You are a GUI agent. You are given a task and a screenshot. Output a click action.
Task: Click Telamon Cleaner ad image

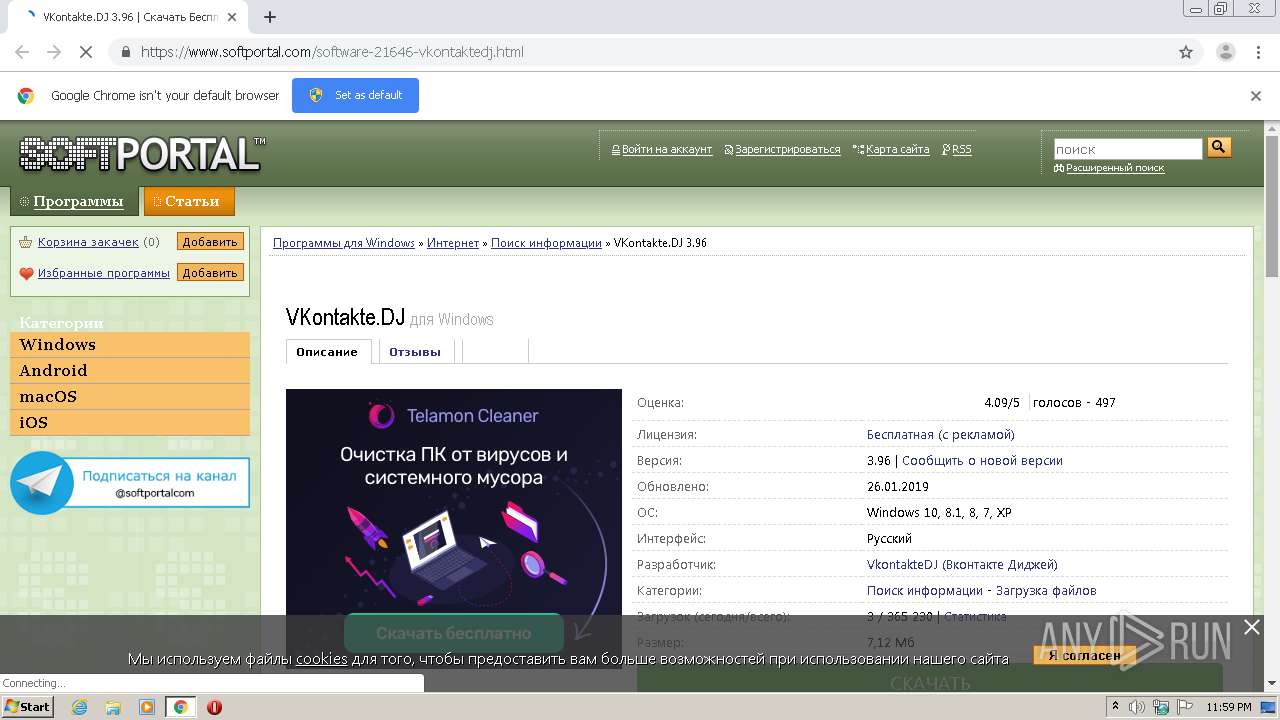(x=454, y=500)
